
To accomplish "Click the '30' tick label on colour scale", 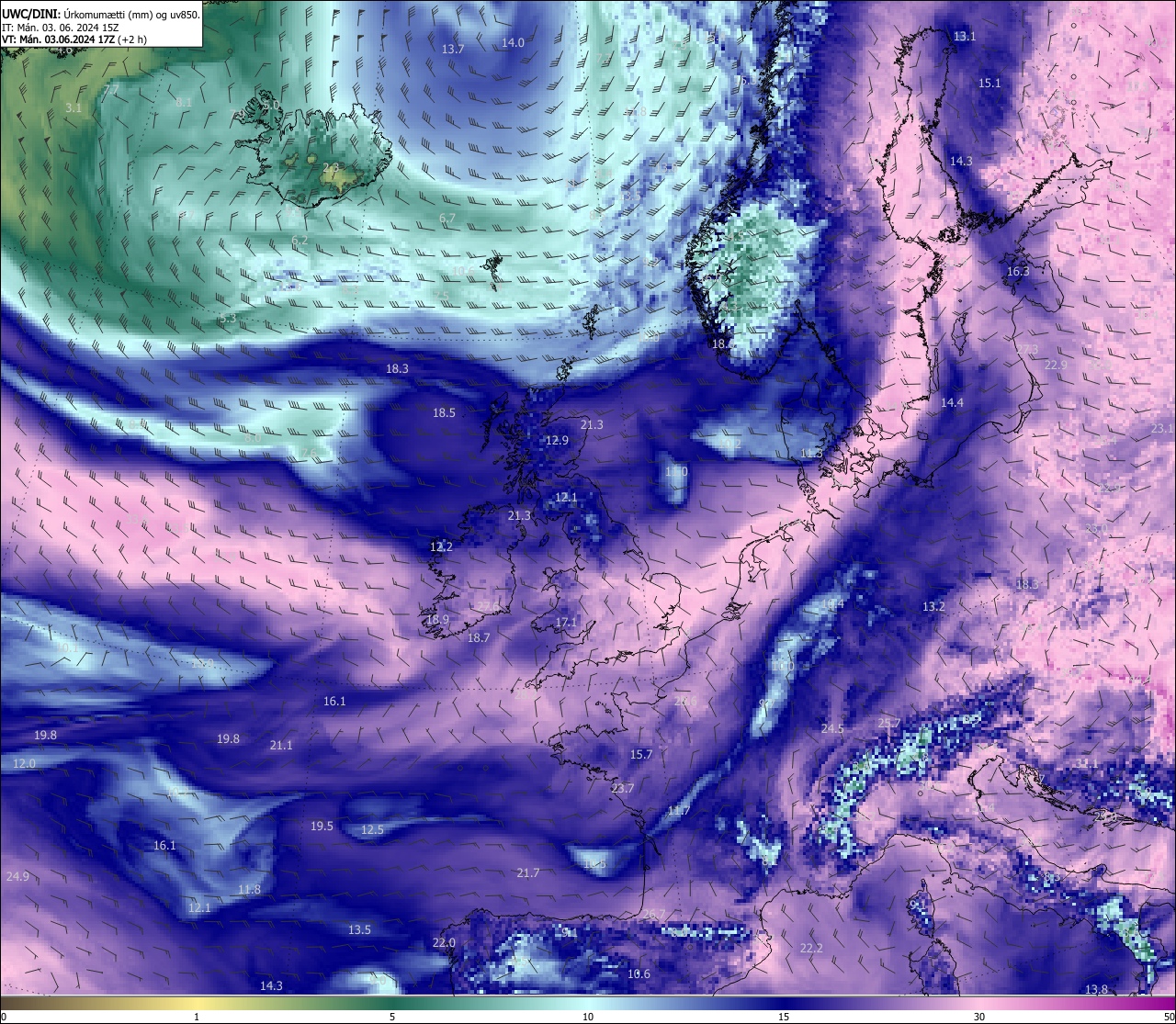I will coord(979,1018).
